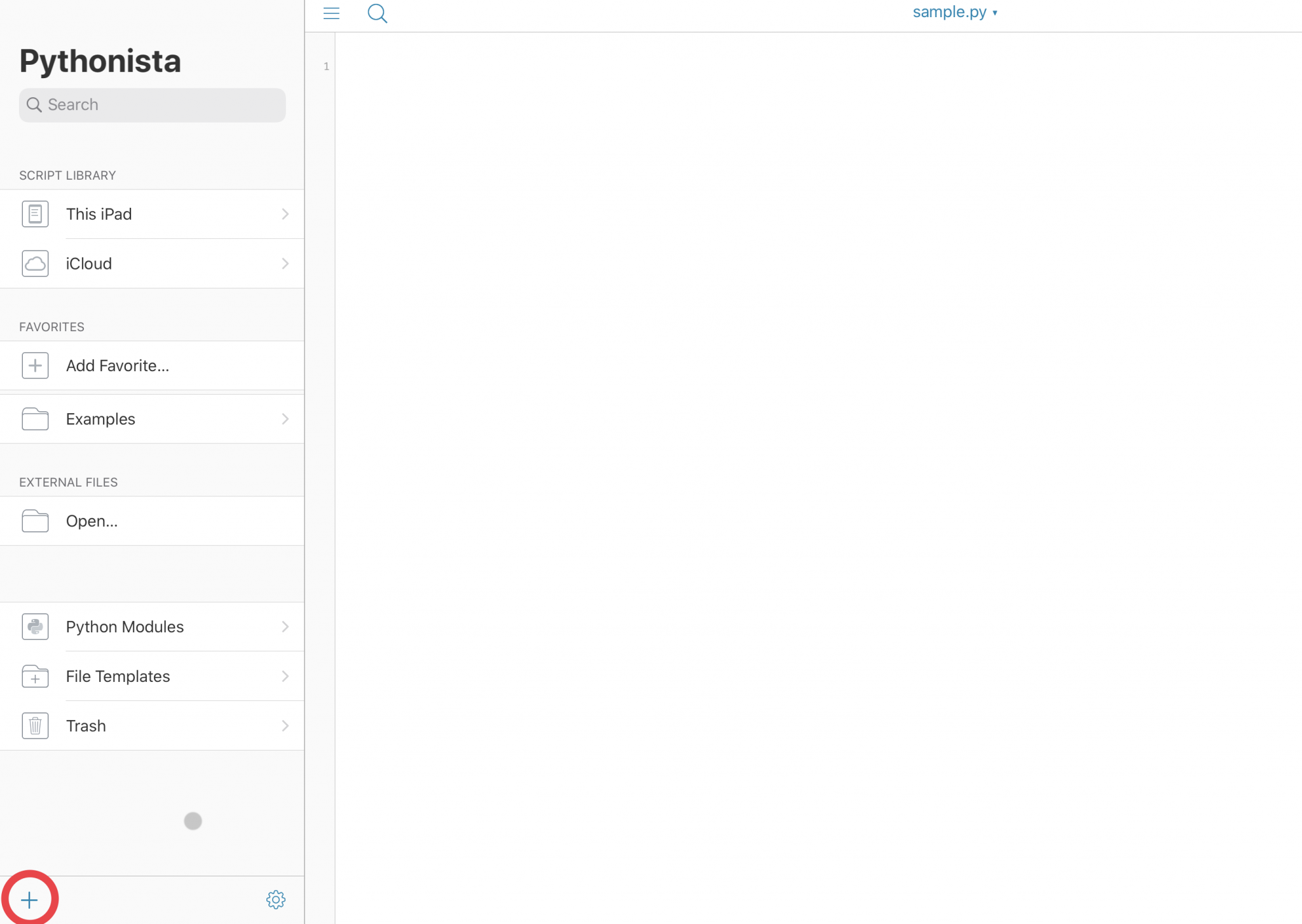Open the This iPad library row
The height and width of the screenshot is (924, 1302).
(x=153, y=214)
